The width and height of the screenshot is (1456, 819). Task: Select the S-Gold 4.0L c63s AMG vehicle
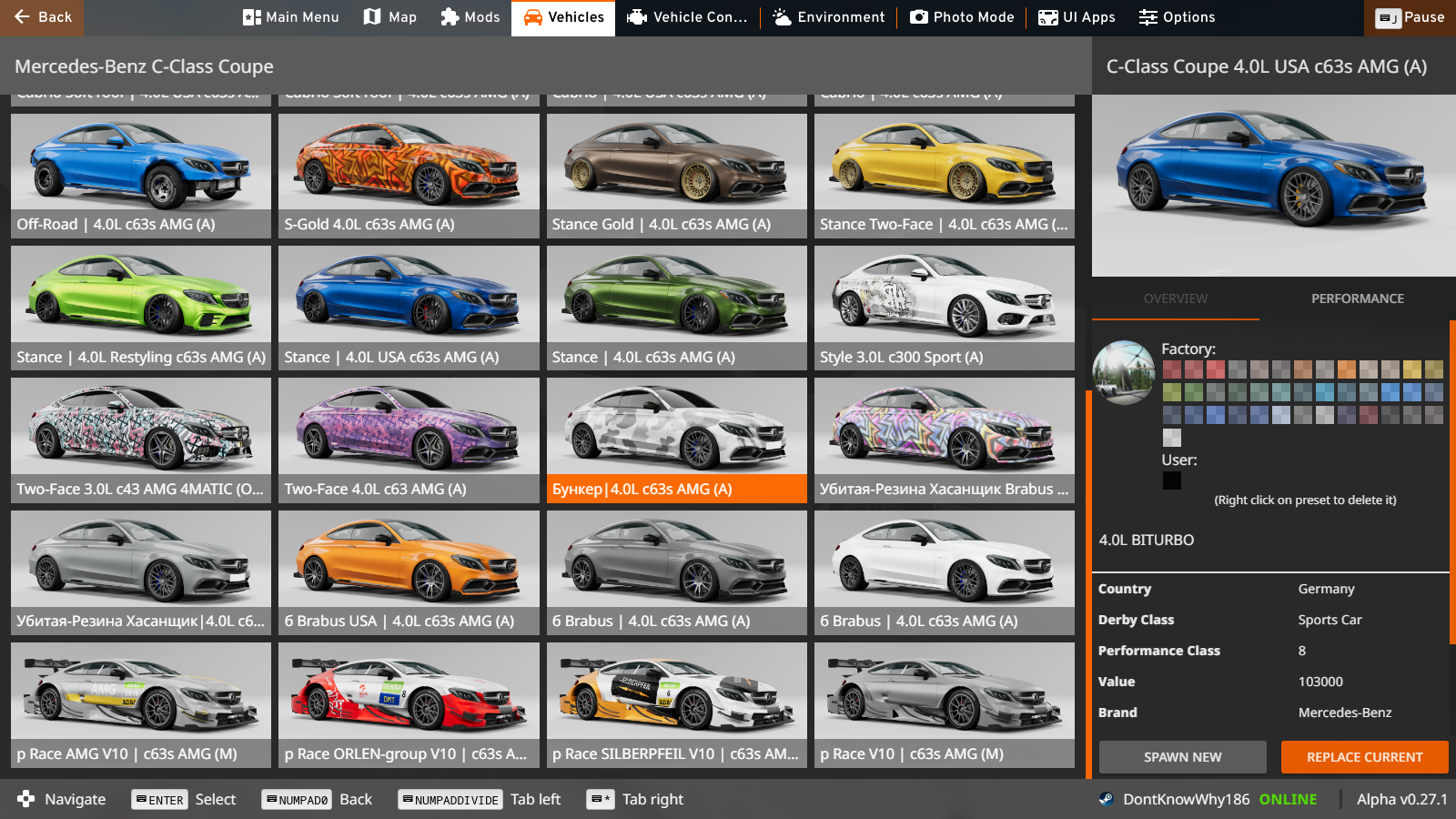tap(409, 176)
